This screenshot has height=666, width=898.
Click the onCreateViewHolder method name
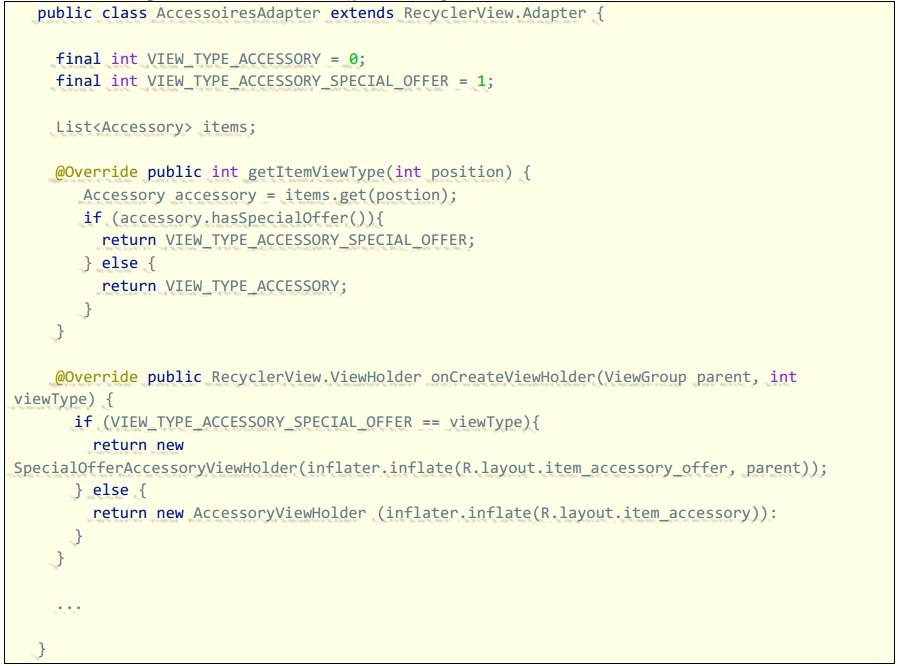(513, 377)
